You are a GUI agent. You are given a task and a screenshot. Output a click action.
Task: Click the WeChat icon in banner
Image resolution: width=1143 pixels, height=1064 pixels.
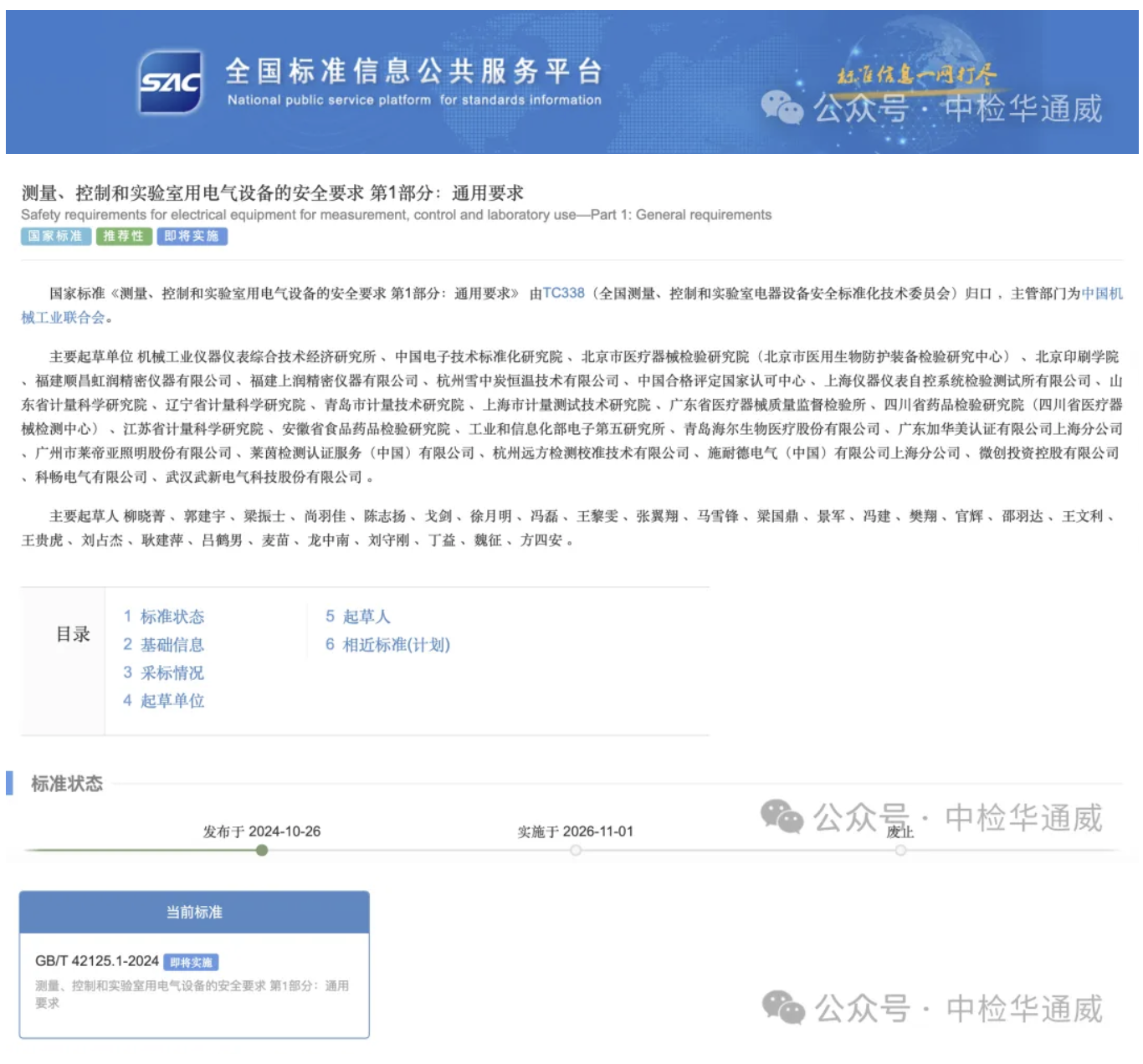pos(782,108)
